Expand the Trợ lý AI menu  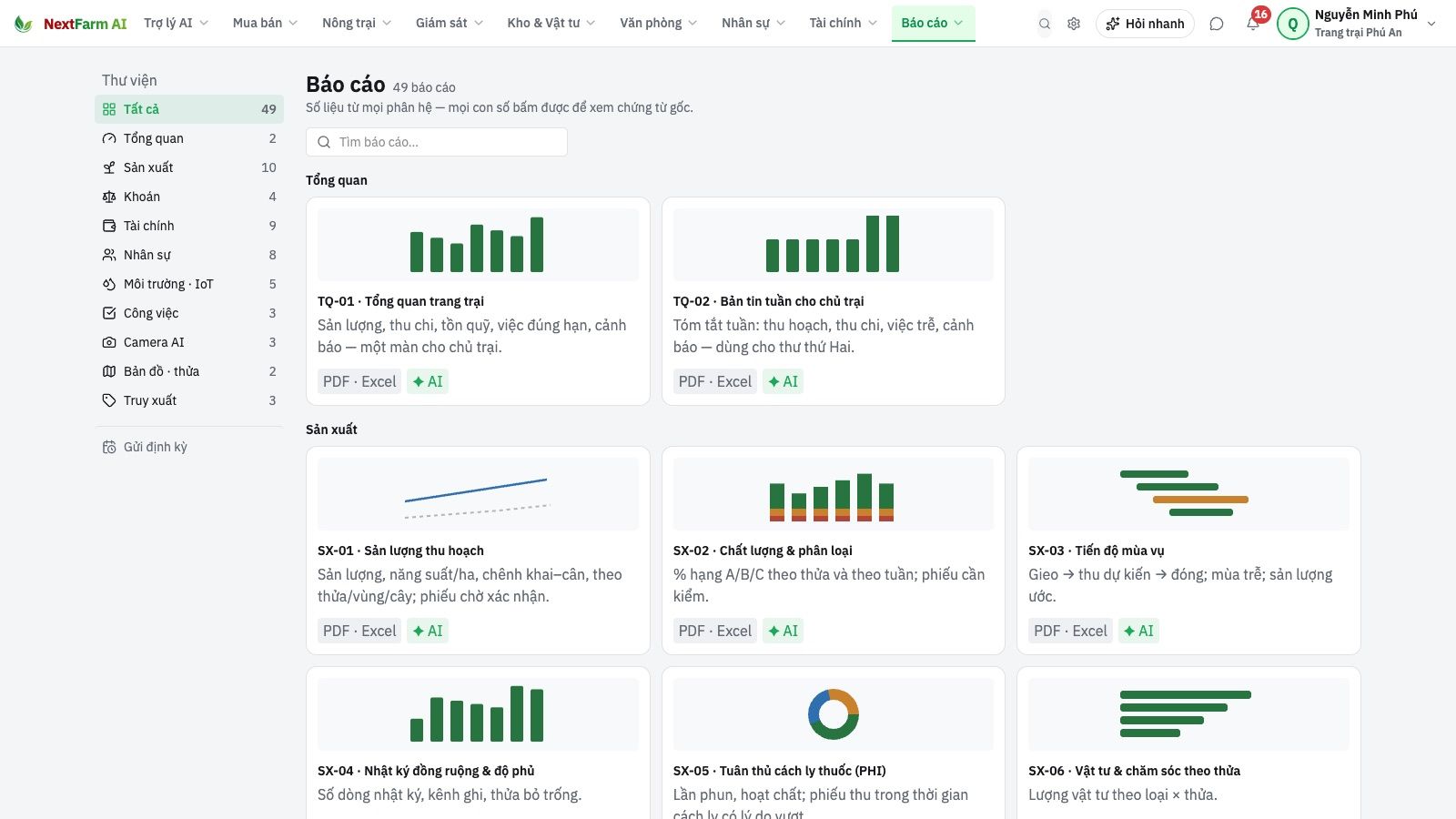click(x=177, y=23)
